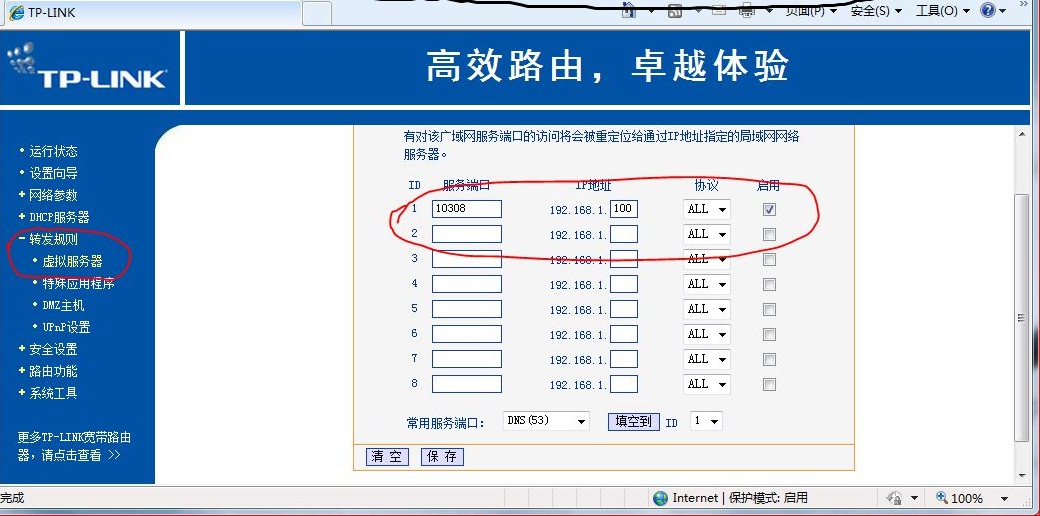Open the 协议 dropdown for ID 2
The height and width of the screenshot is (516, 1040).
point(706,235)
